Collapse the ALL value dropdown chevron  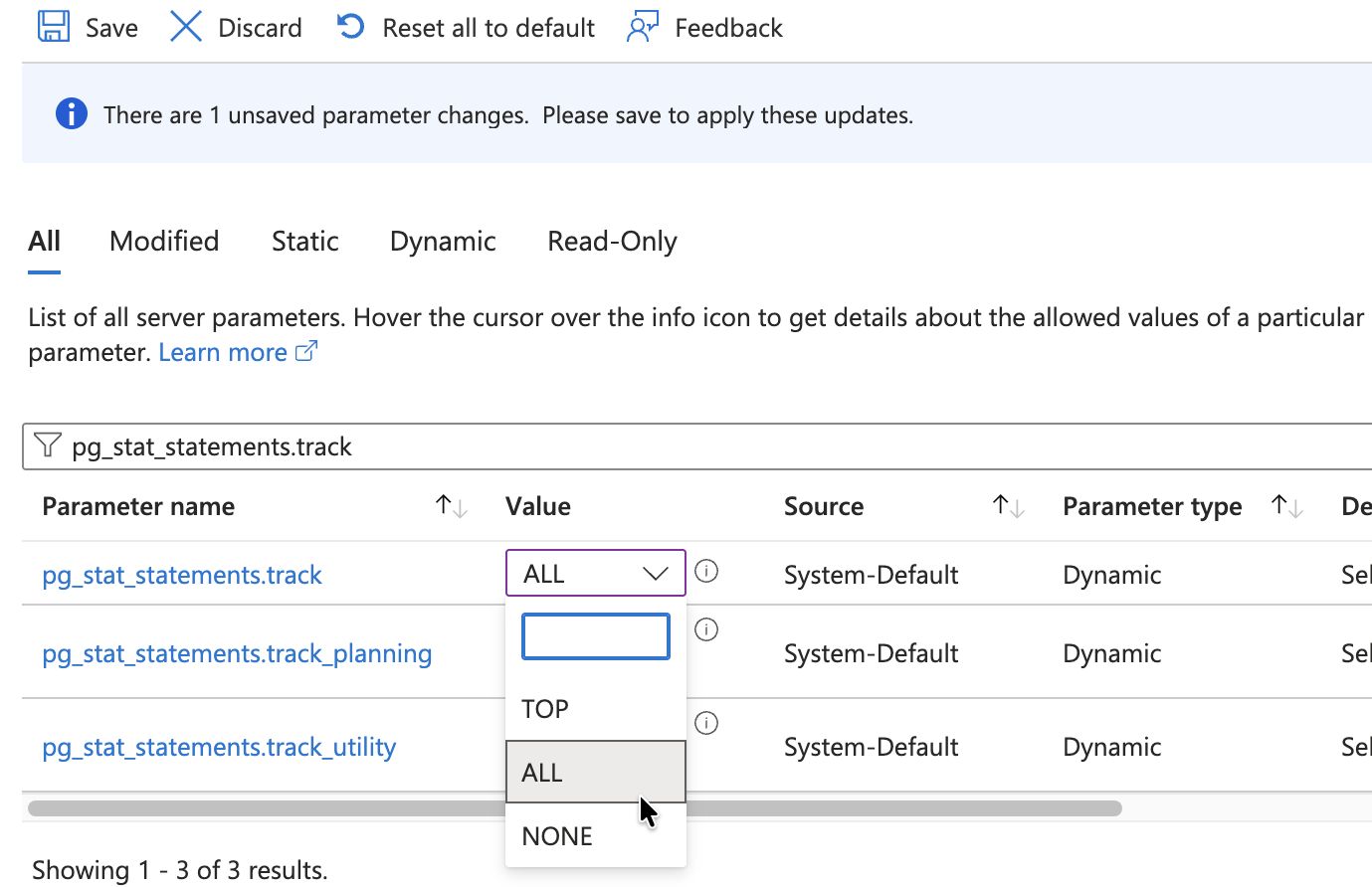(x=656, y=573)
